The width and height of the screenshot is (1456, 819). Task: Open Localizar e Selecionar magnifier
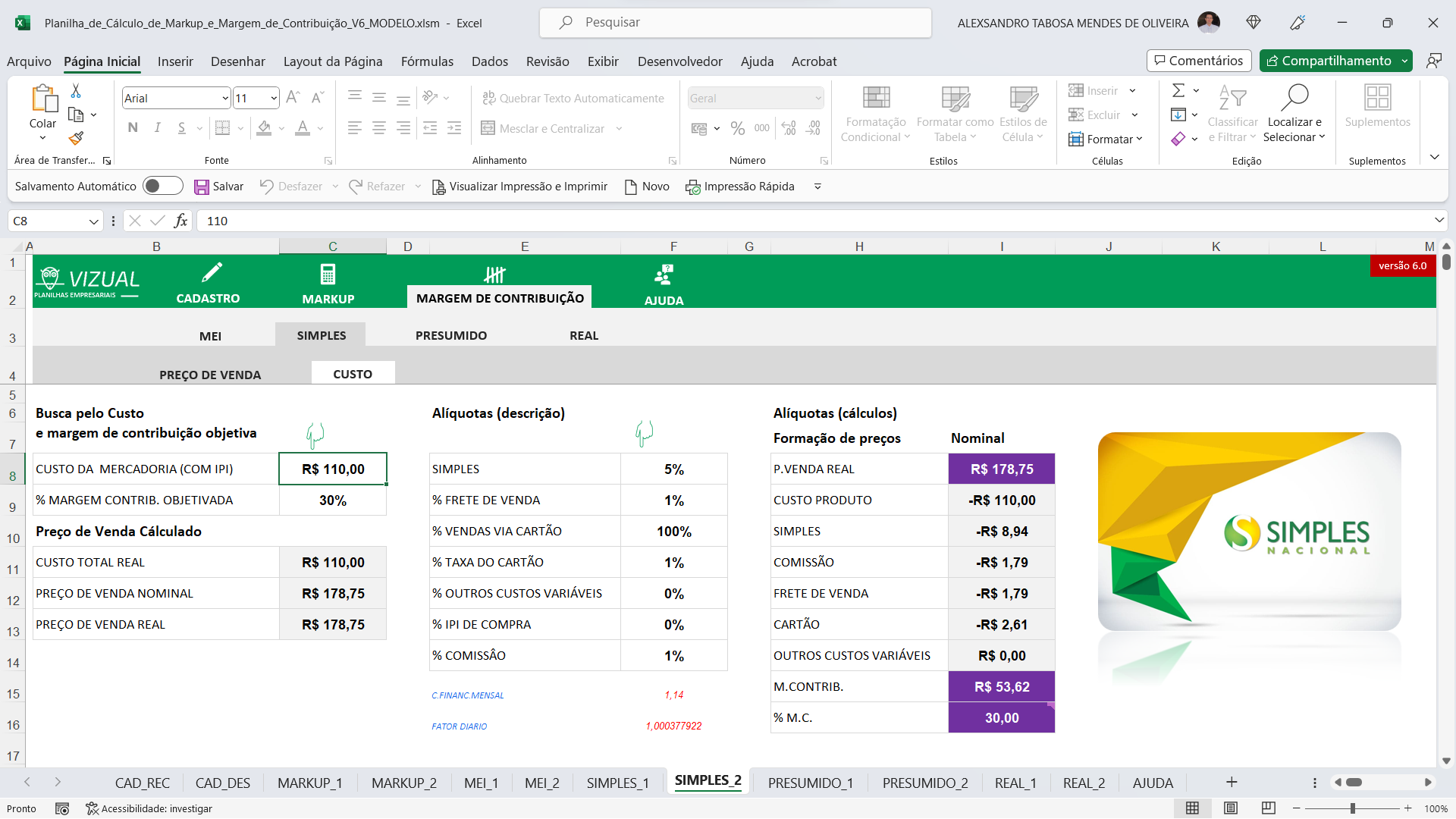click(x=1294, y=98)
